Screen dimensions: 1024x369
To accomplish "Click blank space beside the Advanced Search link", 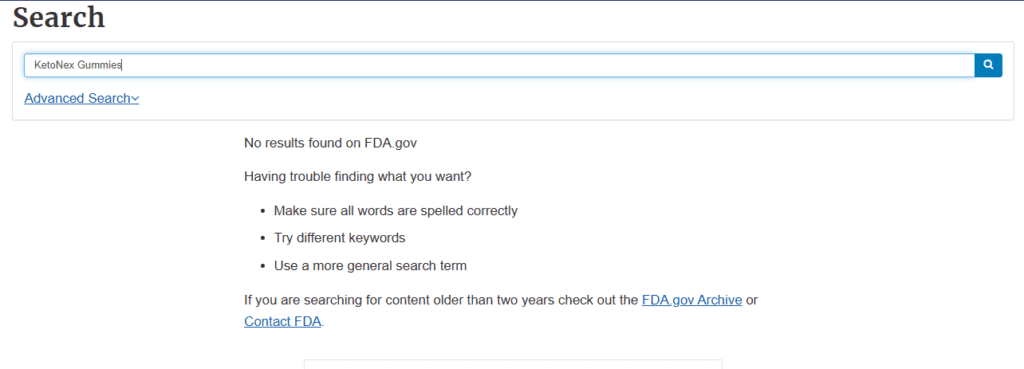I will coord(522,99).
